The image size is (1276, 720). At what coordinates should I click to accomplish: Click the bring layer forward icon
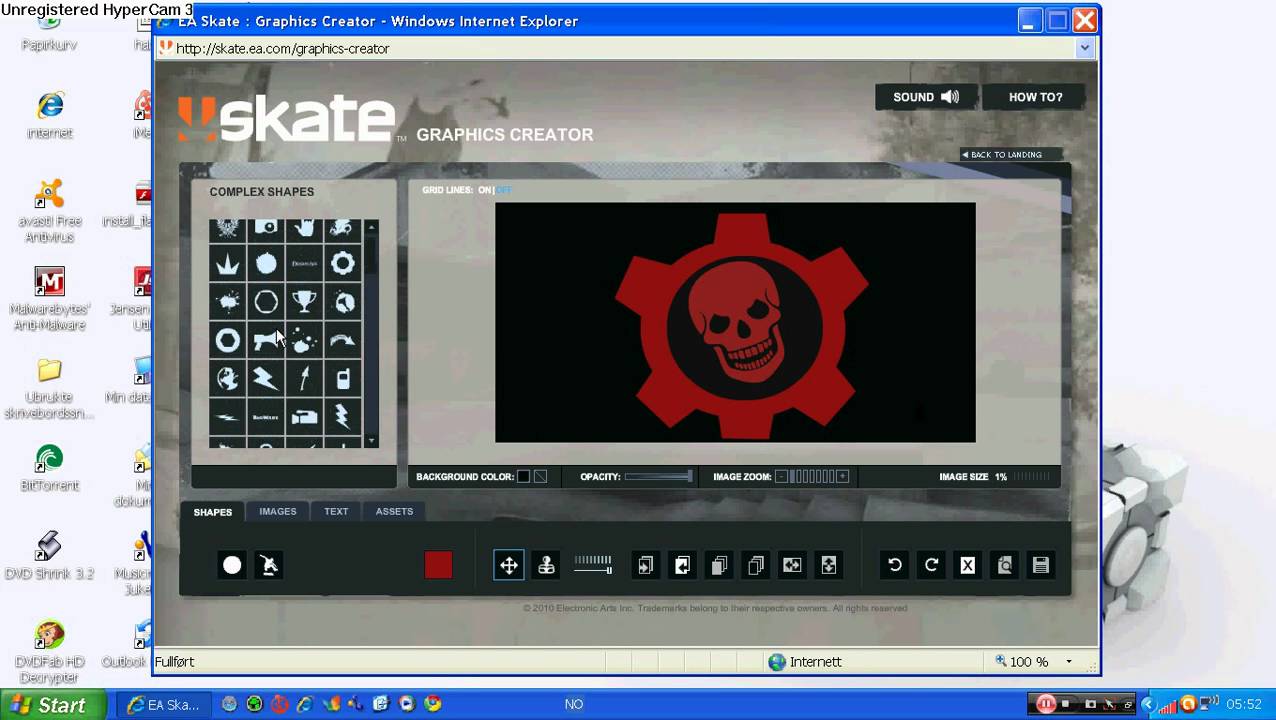click(x=646, y=565)
